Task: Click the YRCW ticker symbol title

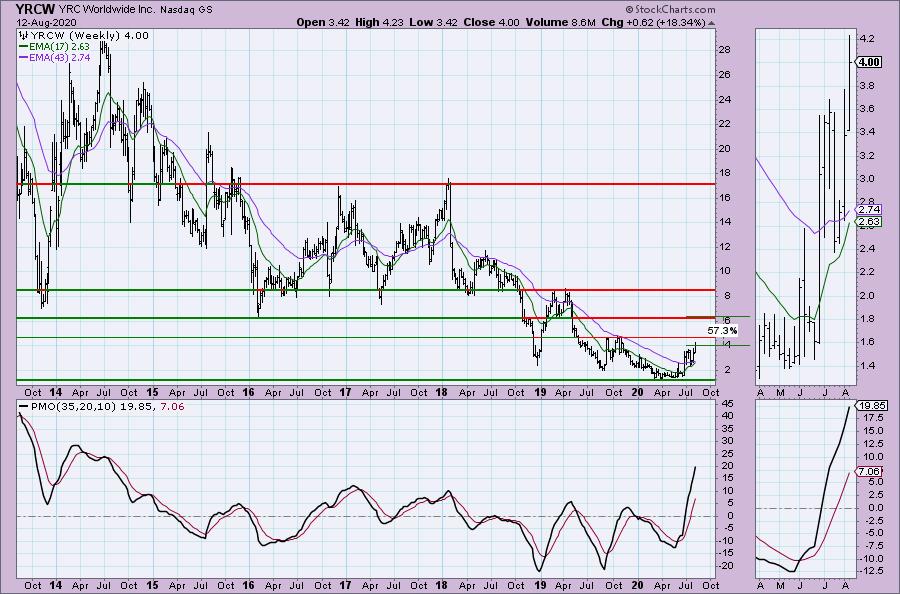Action: 36,9
